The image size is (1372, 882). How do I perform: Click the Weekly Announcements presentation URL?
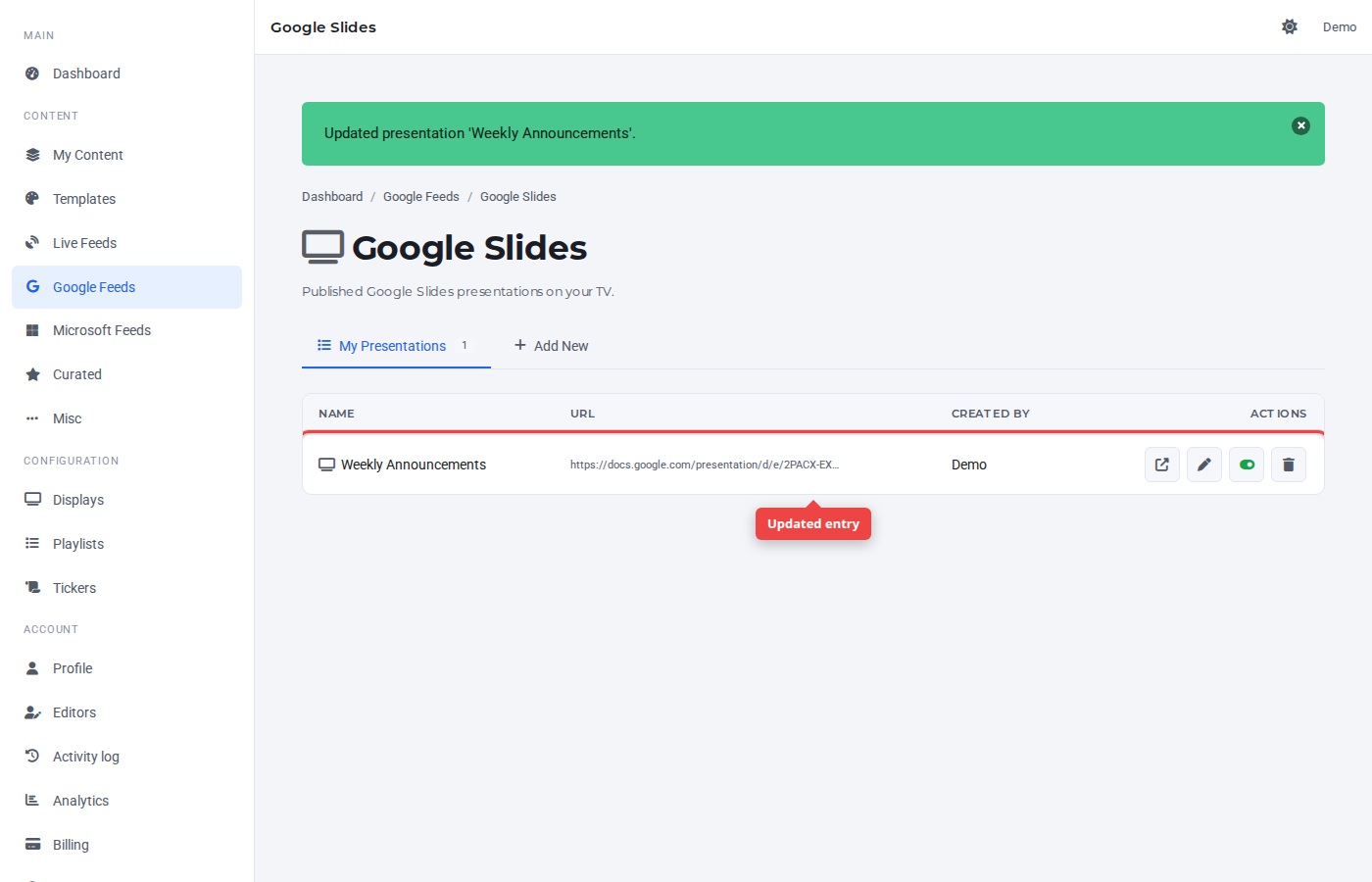coord(705,465)
